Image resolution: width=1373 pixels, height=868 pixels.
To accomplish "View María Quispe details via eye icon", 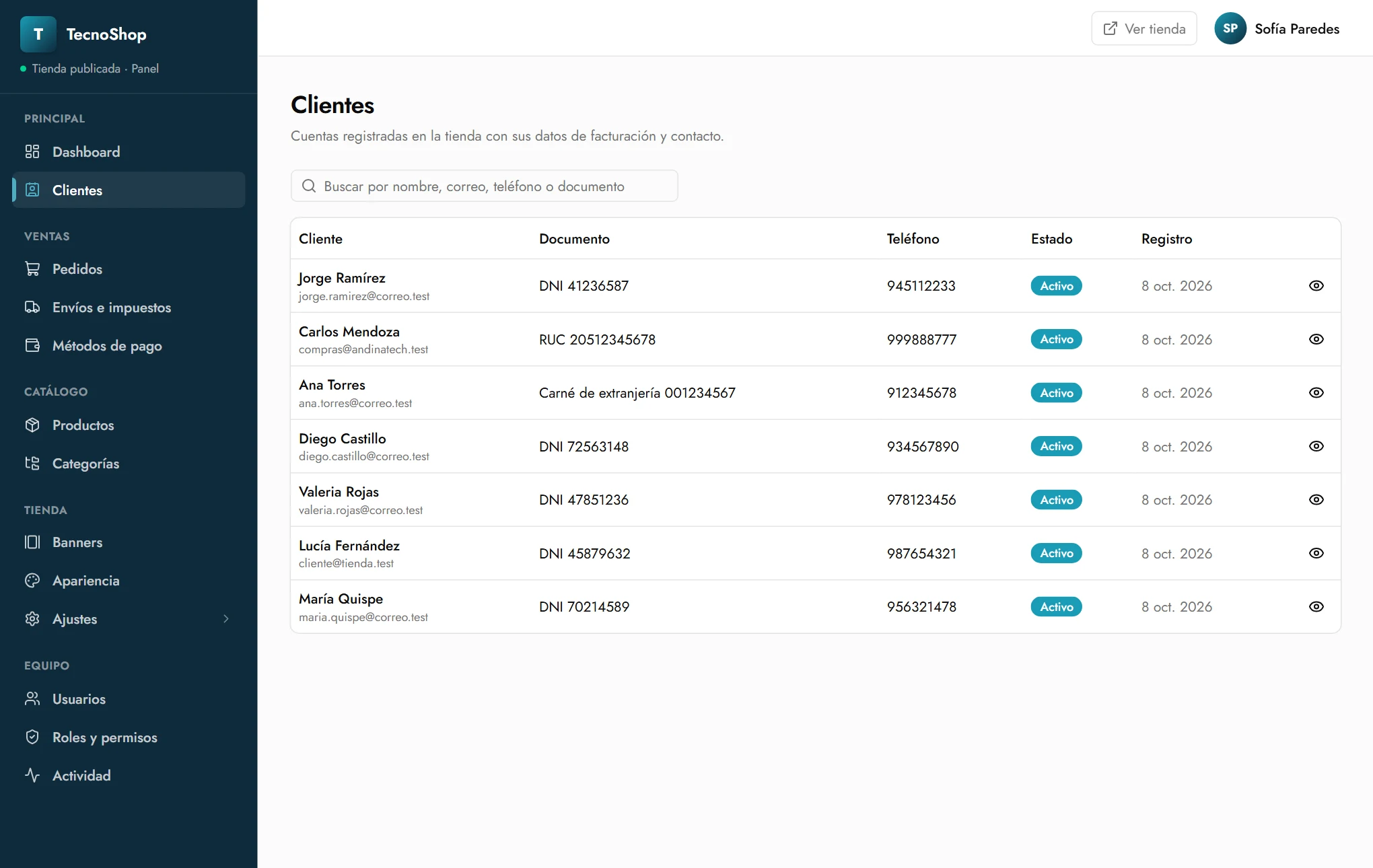I will (1316, 606).
